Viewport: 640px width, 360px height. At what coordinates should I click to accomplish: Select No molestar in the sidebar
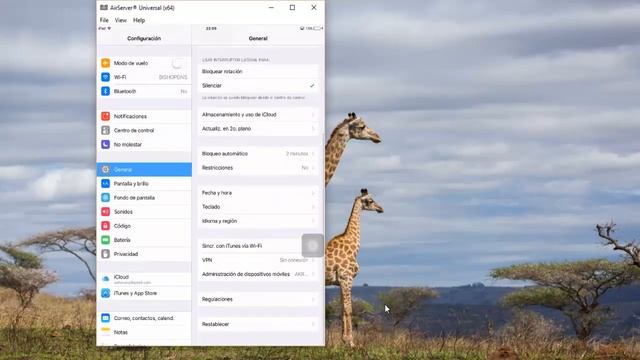tap(128, 144)
